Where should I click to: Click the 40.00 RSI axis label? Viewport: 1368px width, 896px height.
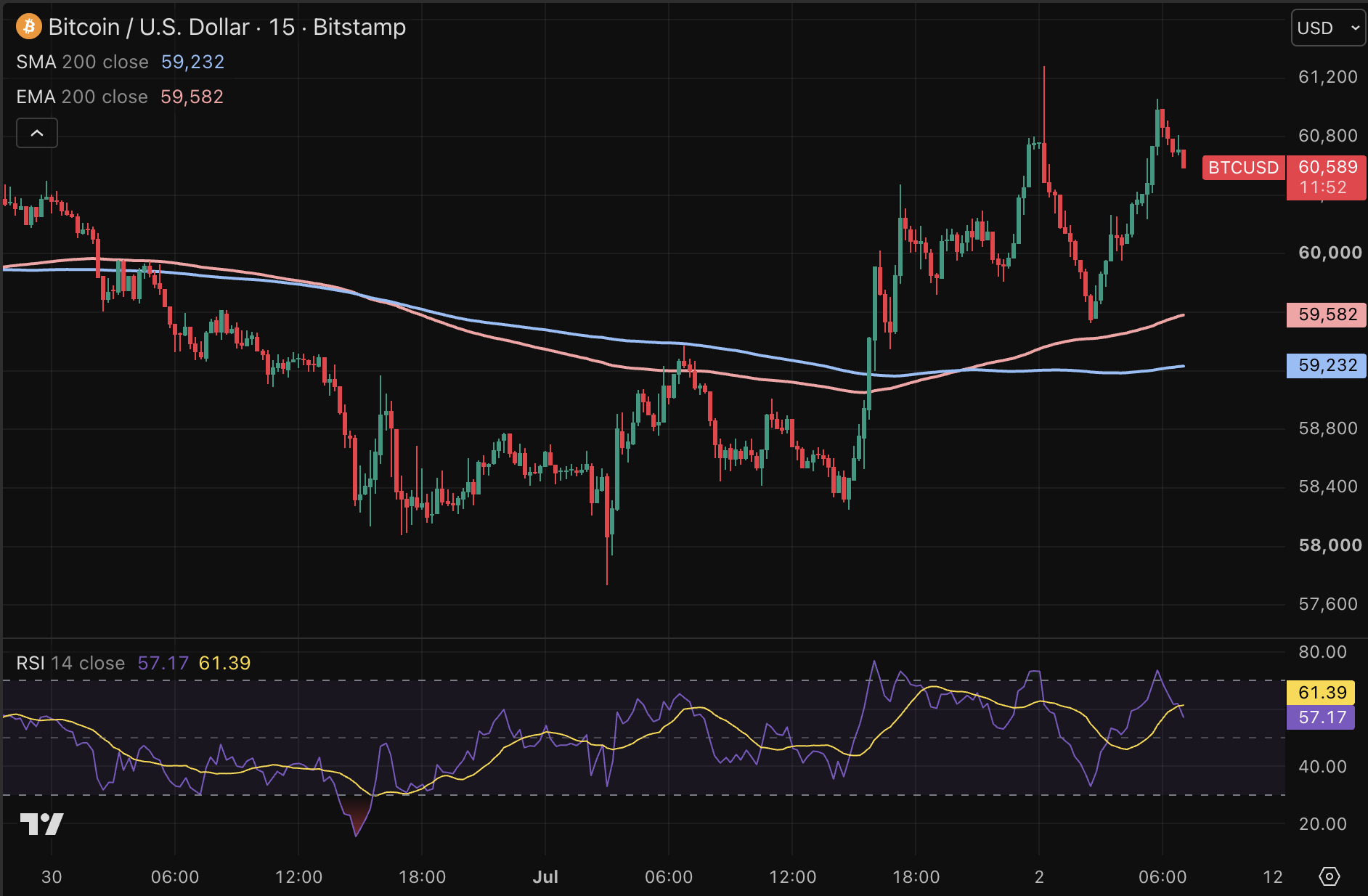1322,767
